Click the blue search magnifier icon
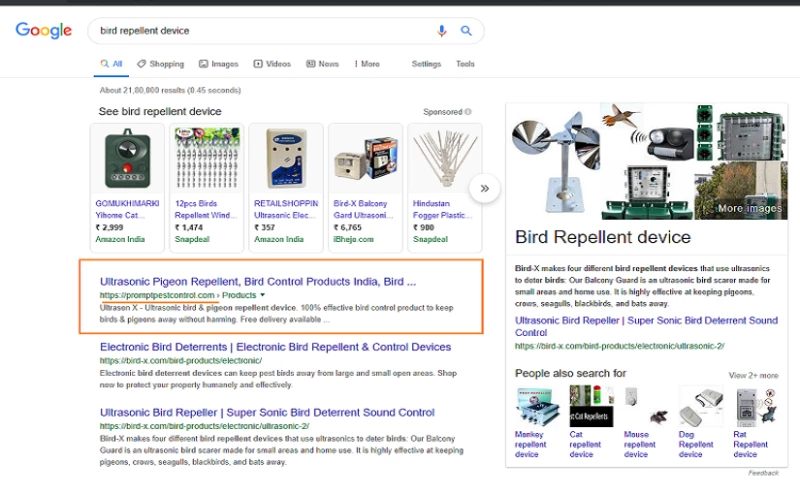Viewport: 800px width, 480px height. (466, 31)
